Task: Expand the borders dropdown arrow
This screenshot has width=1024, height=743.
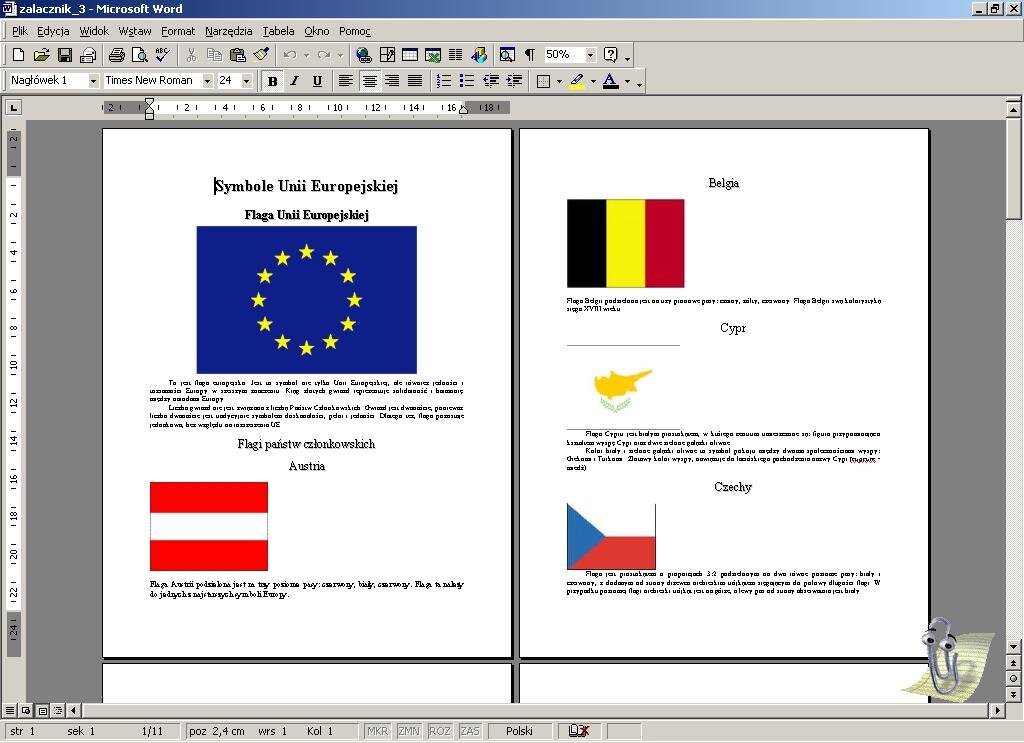Action: pyautogui.click(x=559, y=82)
